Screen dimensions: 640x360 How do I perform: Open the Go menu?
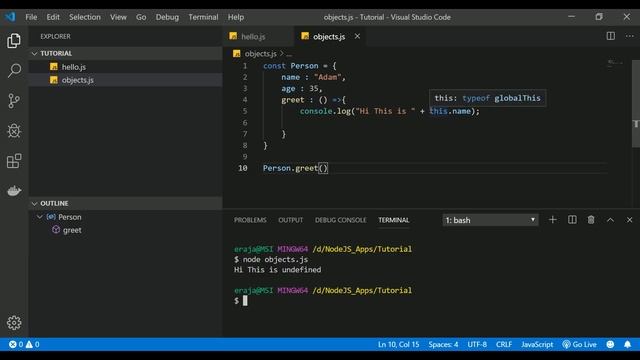[x=141, y=17]
